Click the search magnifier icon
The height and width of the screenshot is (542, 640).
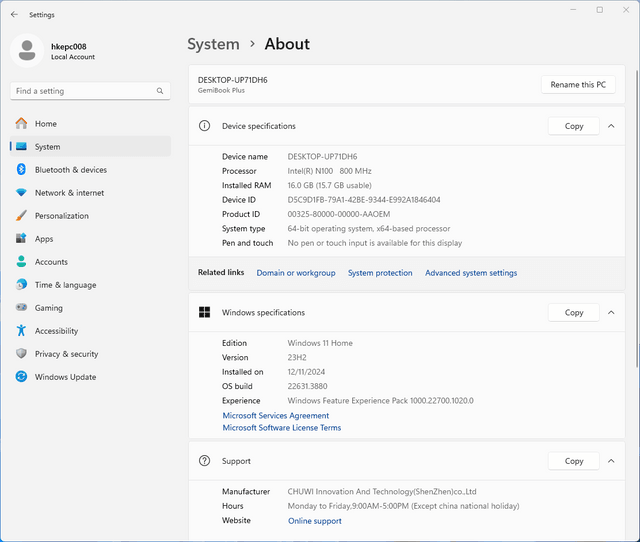(x=160, y=91)
